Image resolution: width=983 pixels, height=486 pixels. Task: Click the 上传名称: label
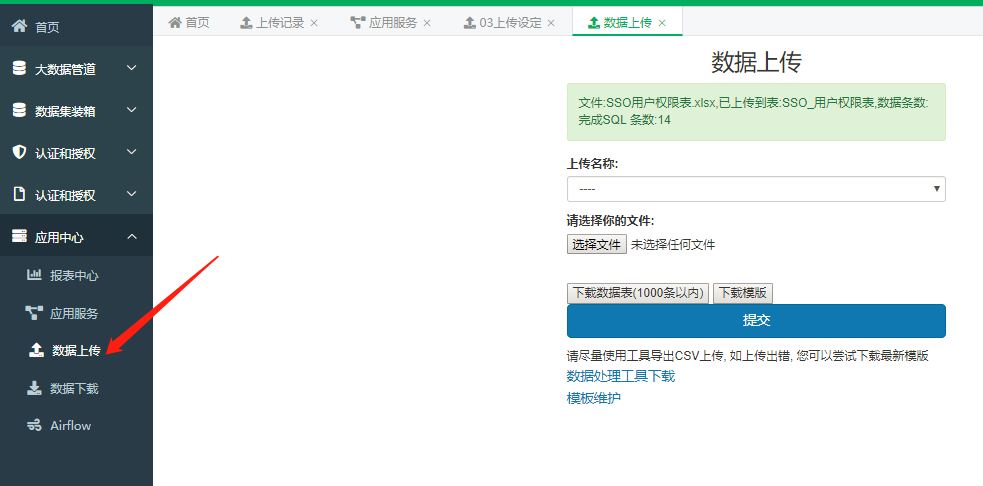click(x=592, y=164)
